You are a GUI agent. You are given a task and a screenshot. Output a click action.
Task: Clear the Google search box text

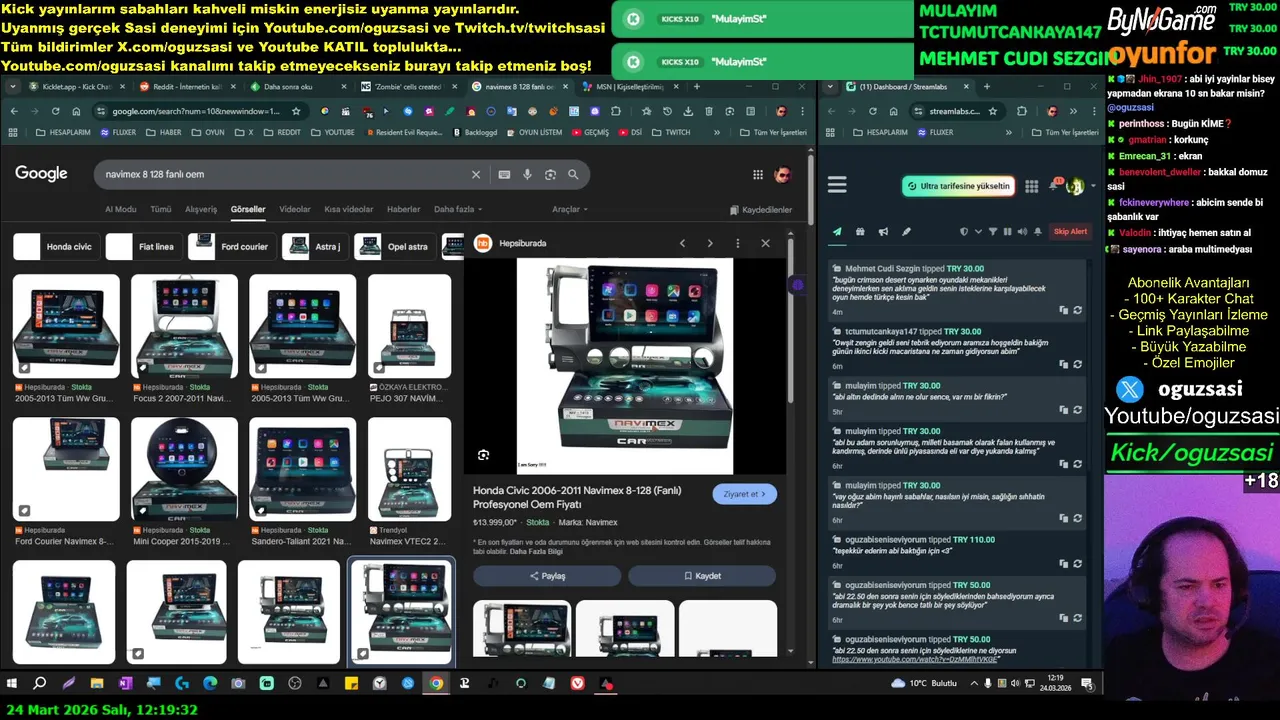[x=476, y=174]
